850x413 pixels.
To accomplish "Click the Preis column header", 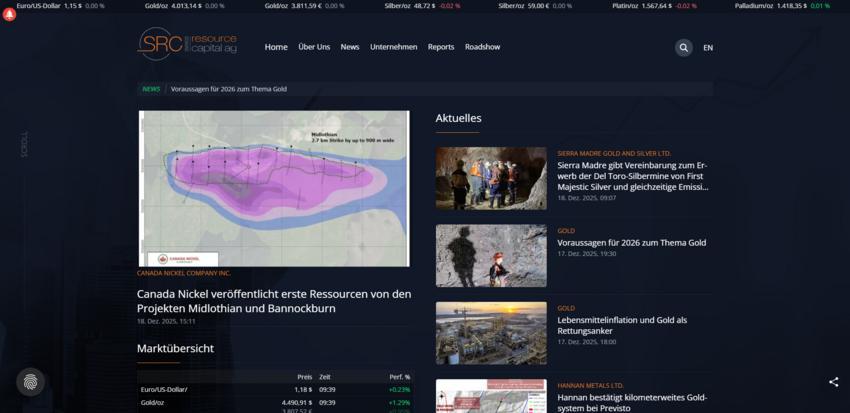I will (305, 377).
